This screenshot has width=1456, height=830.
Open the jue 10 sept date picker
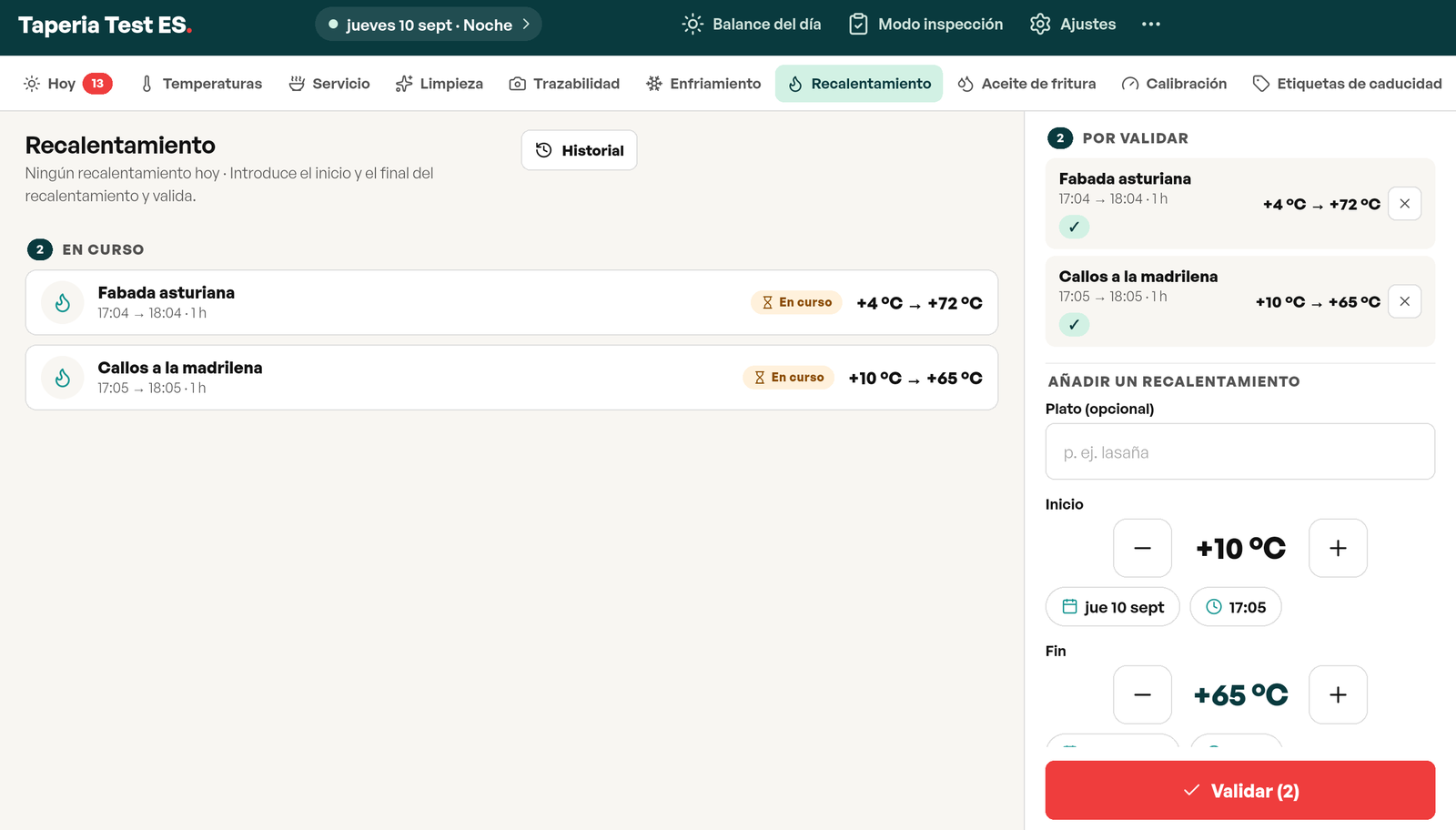[1112, 607]
